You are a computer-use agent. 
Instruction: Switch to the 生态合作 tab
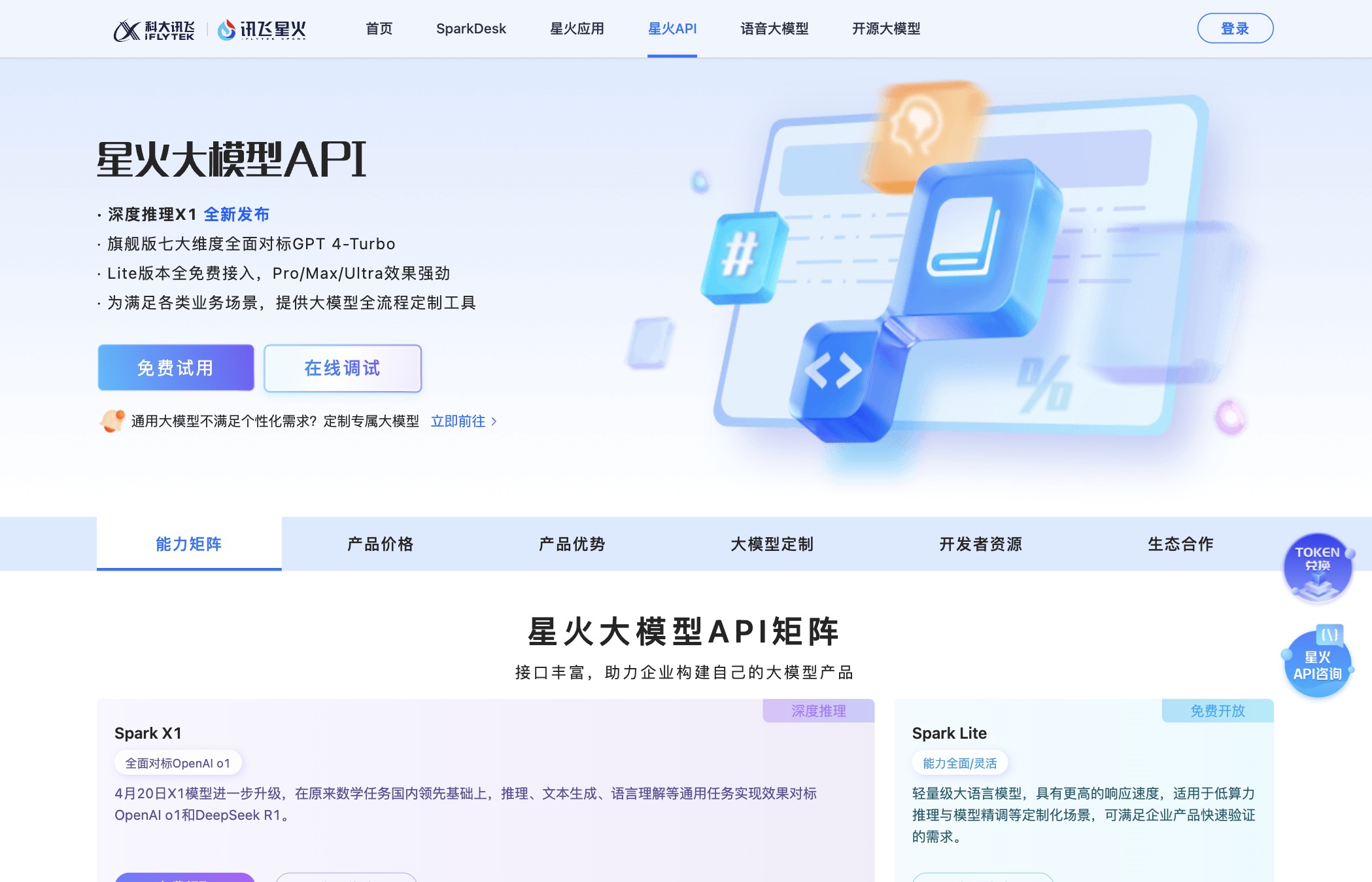point(1180,544)
